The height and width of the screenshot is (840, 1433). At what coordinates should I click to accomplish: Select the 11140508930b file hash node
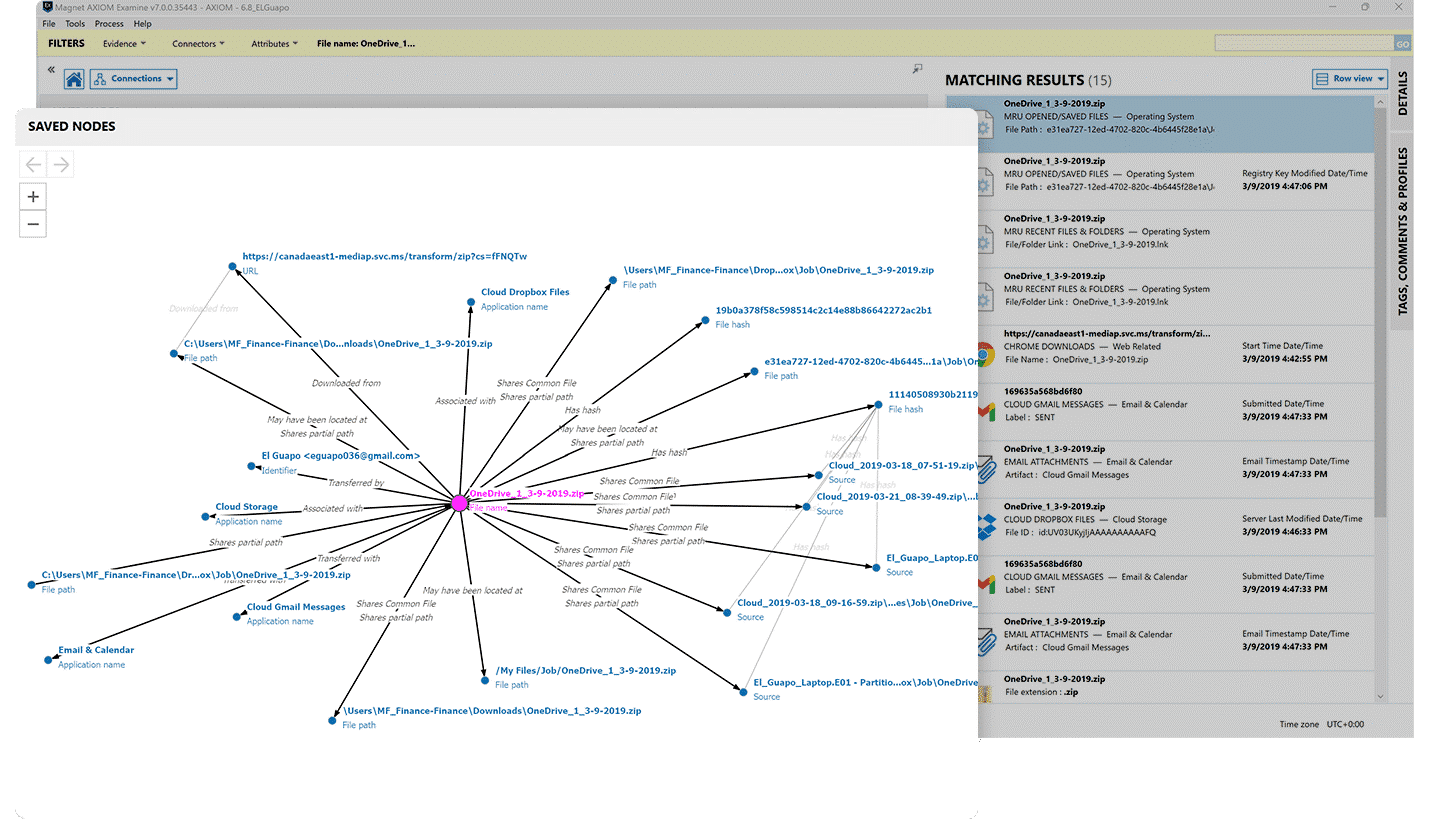coord(878,405)
